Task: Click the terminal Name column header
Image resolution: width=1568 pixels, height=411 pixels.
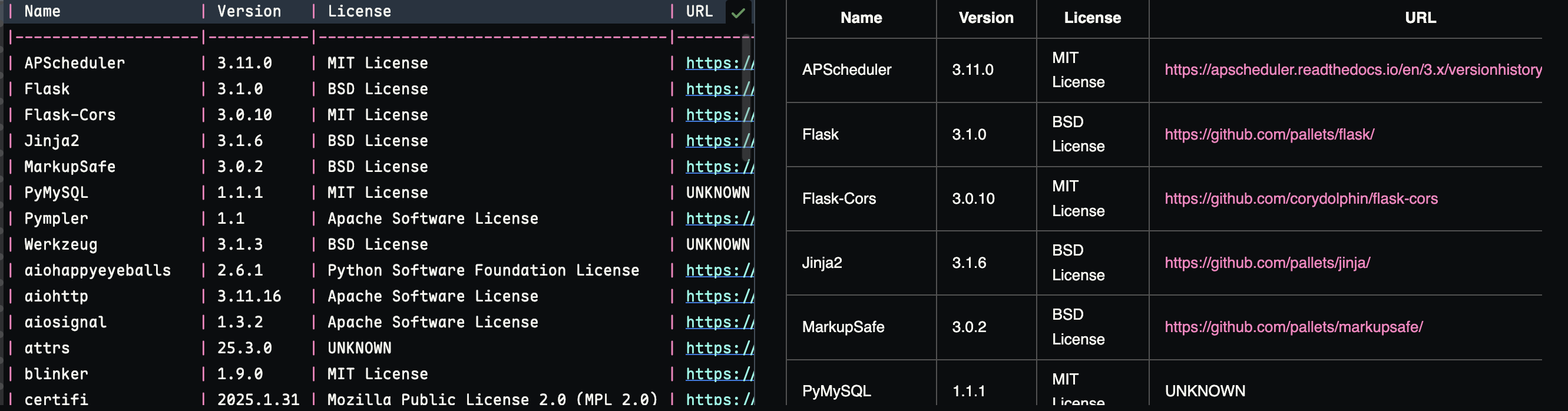Action: click(x=42, y=12)
